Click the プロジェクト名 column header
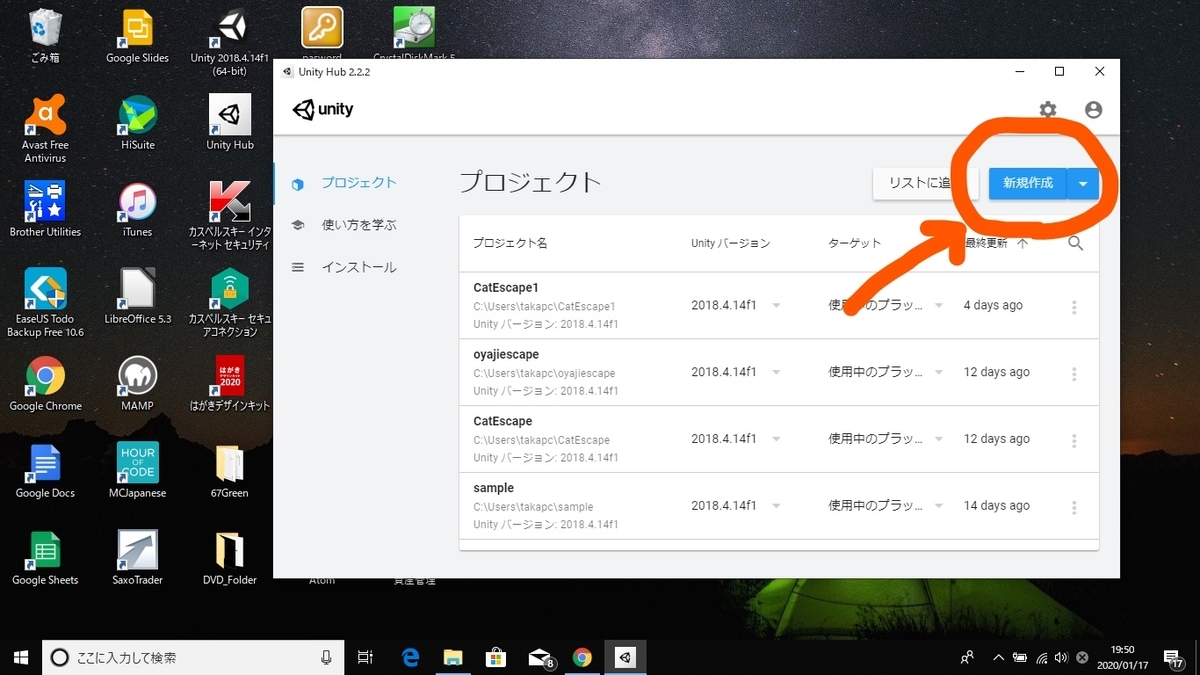The image size is (1200, 675). 510,243
